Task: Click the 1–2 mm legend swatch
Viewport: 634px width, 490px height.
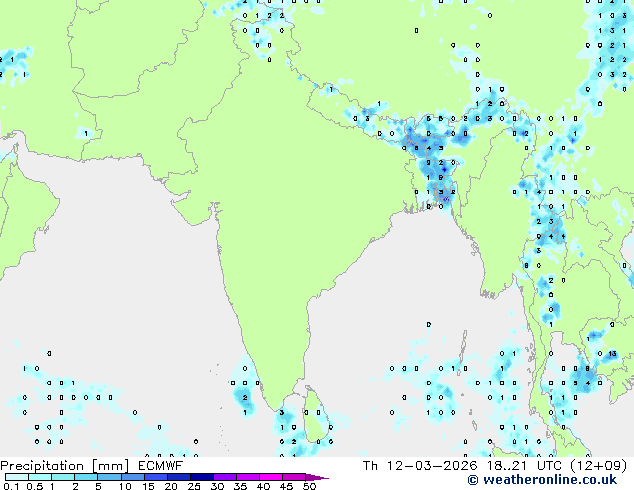Action: (x=63, y=477)
